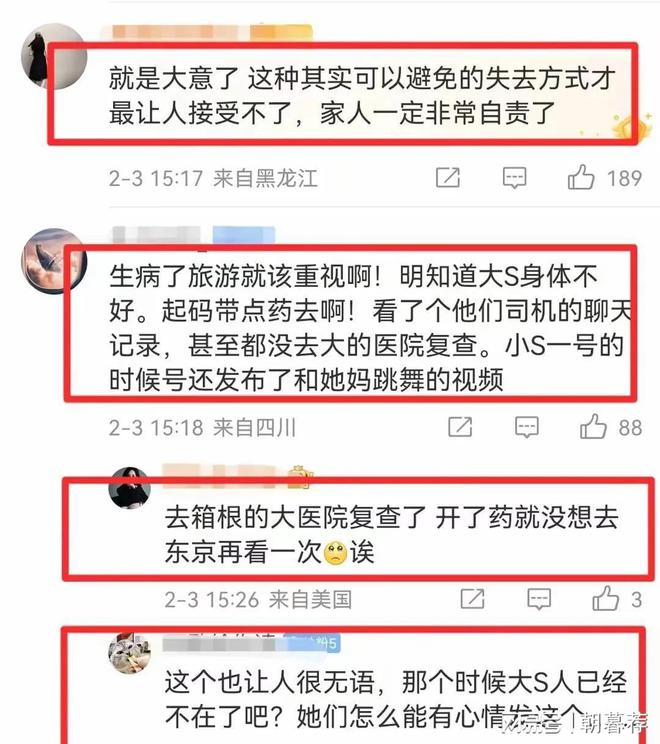
Task: Like the reply from 美国 with 3 likes
Action: coord(605,598)
